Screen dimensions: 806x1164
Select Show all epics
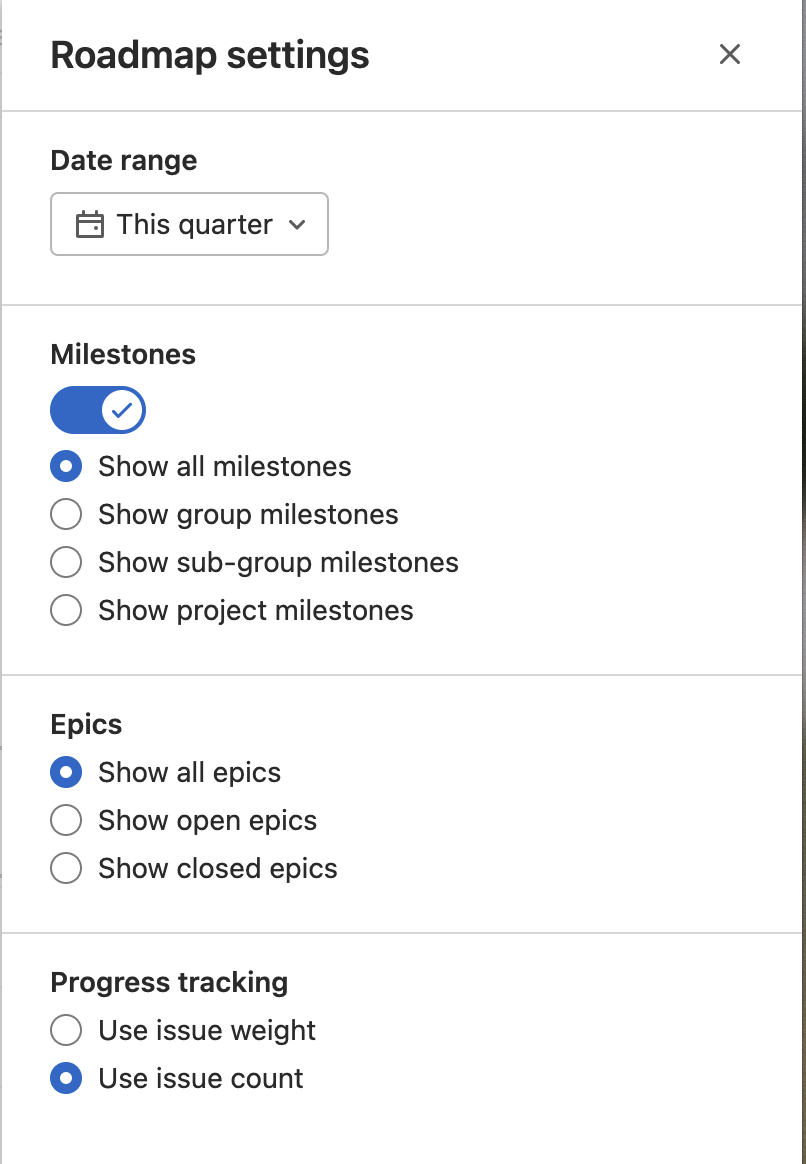click(65, 772)
